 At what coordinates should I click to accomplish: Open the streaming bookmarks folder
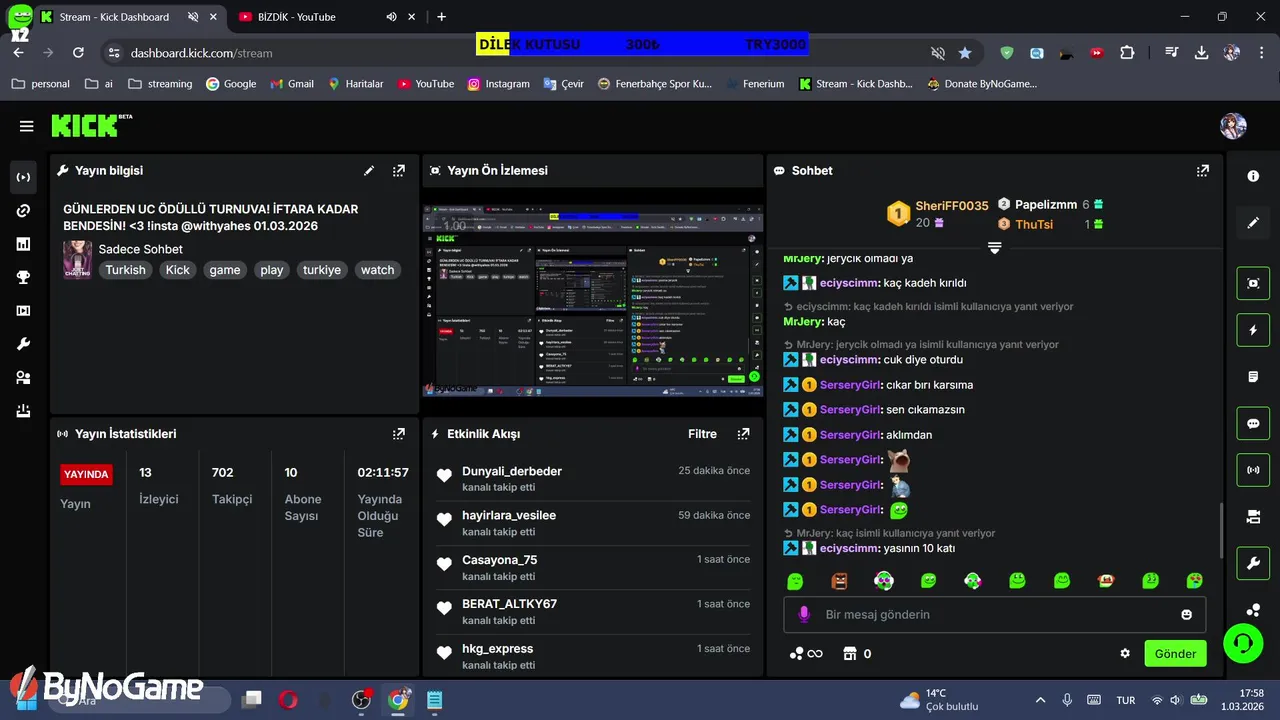[160, 84]
